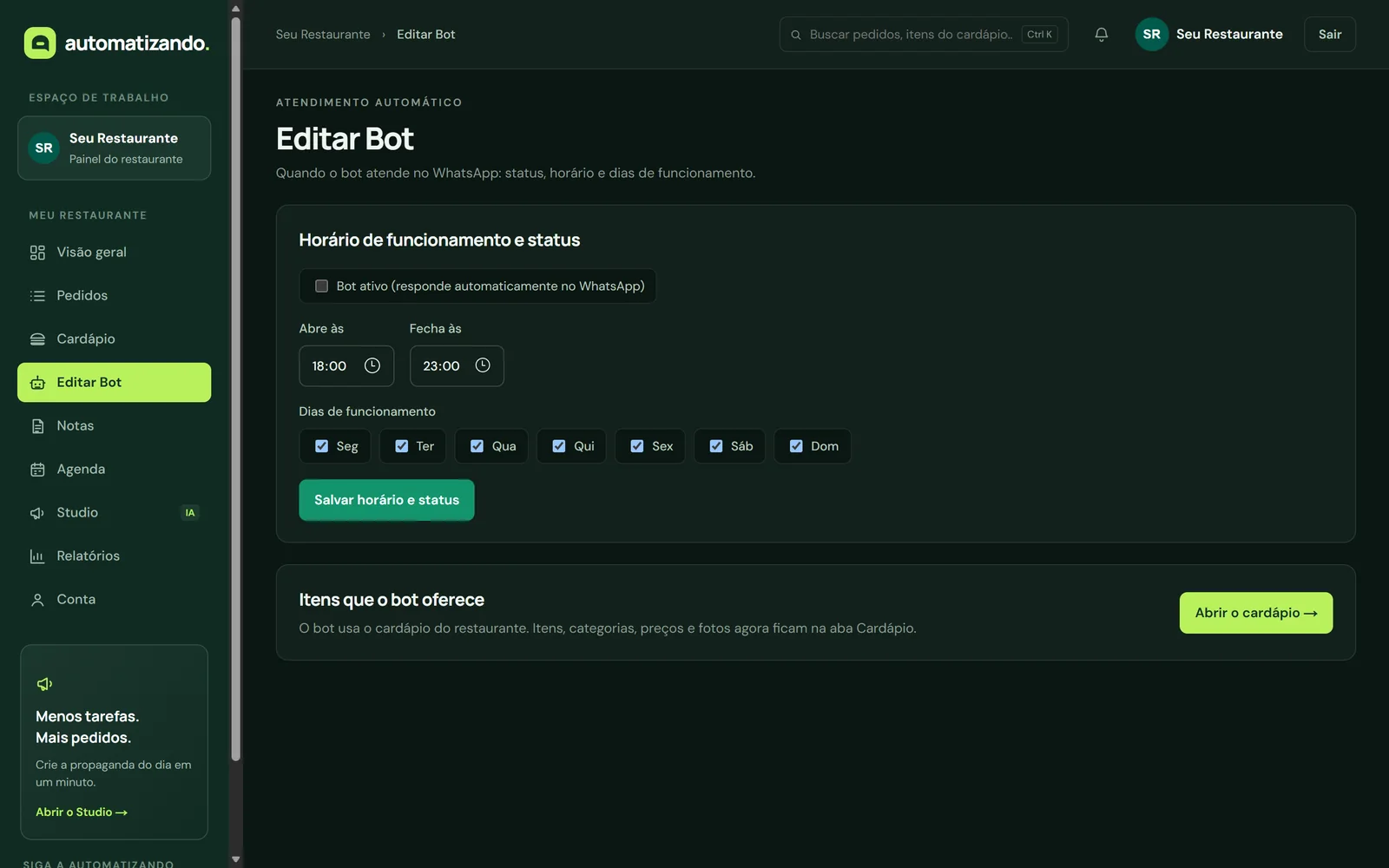Click the IA badge next to Studio
The width and height of the screenshot is (1389, 868).
click(190, 513)
